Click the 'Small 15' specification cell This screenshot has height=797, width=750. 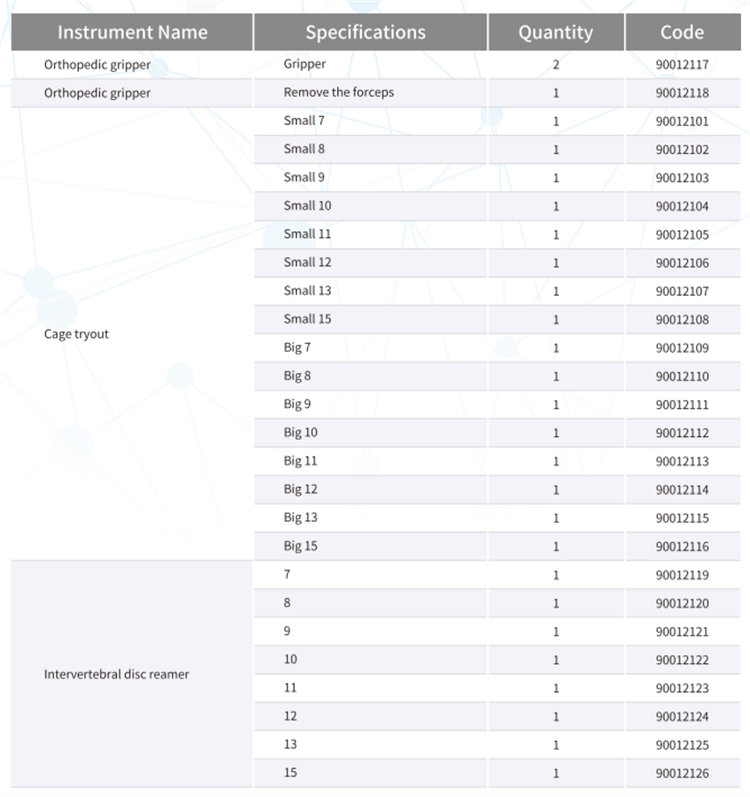tap(307, 319)
